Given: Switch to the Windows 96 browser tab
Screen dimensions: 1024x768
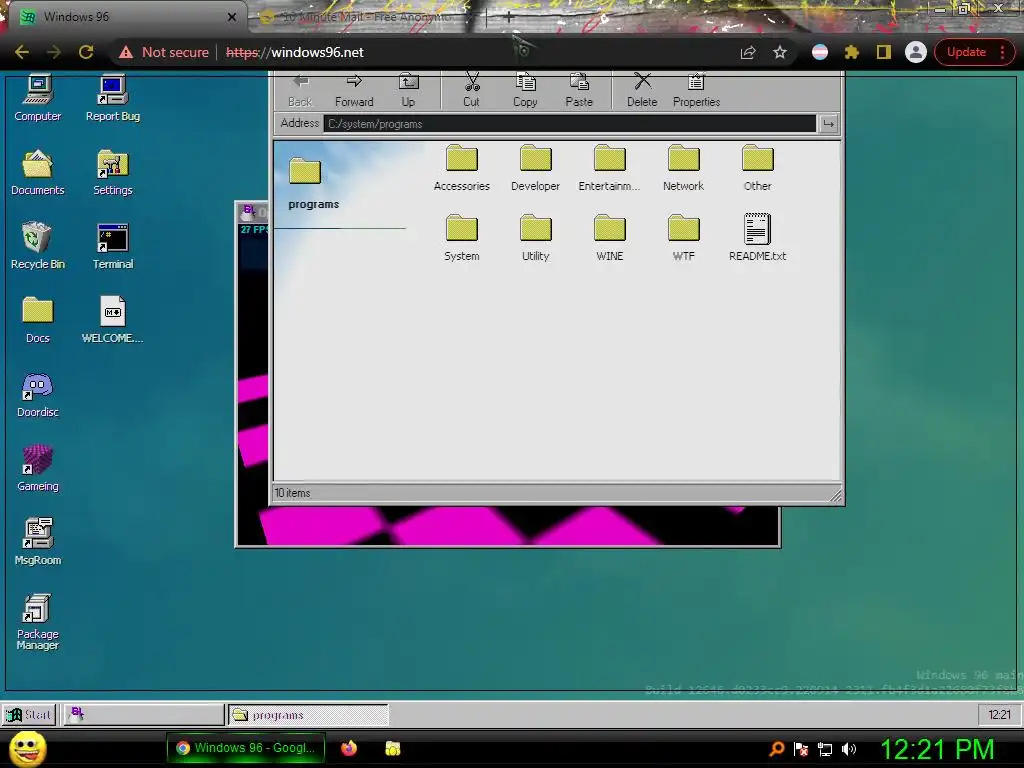Looking at the screenshot, I should tap(124, 17).
